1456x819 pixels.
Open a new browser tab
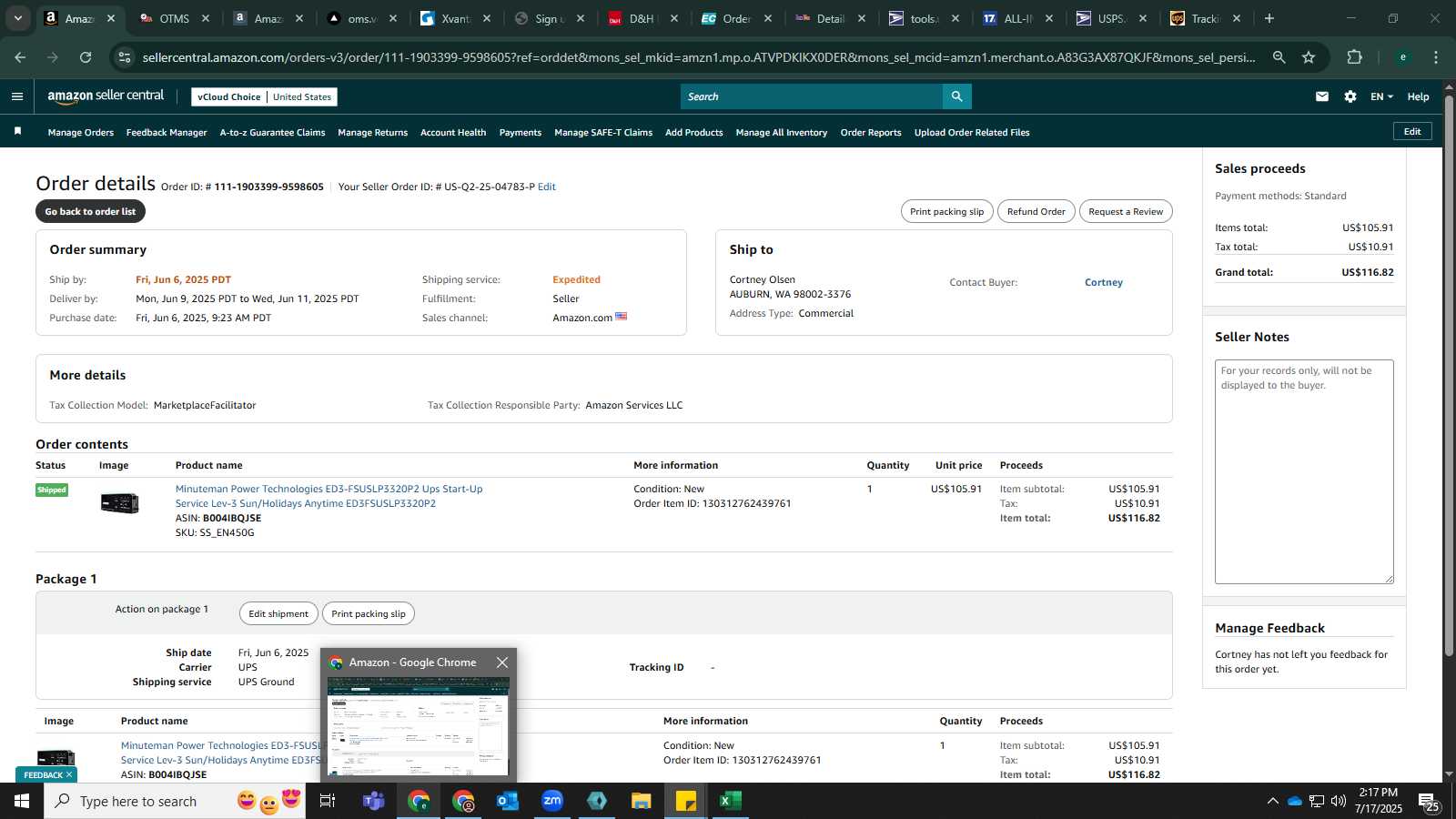(x=1269, y=18)
